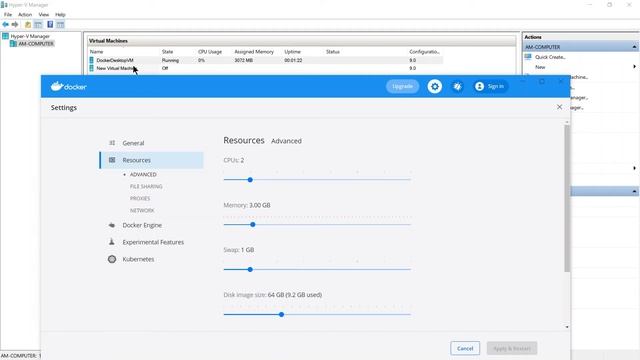The width and height of the screenshot is (640, 360).
Task: Open the Network sub-section
Action: [x=142, y=210]
